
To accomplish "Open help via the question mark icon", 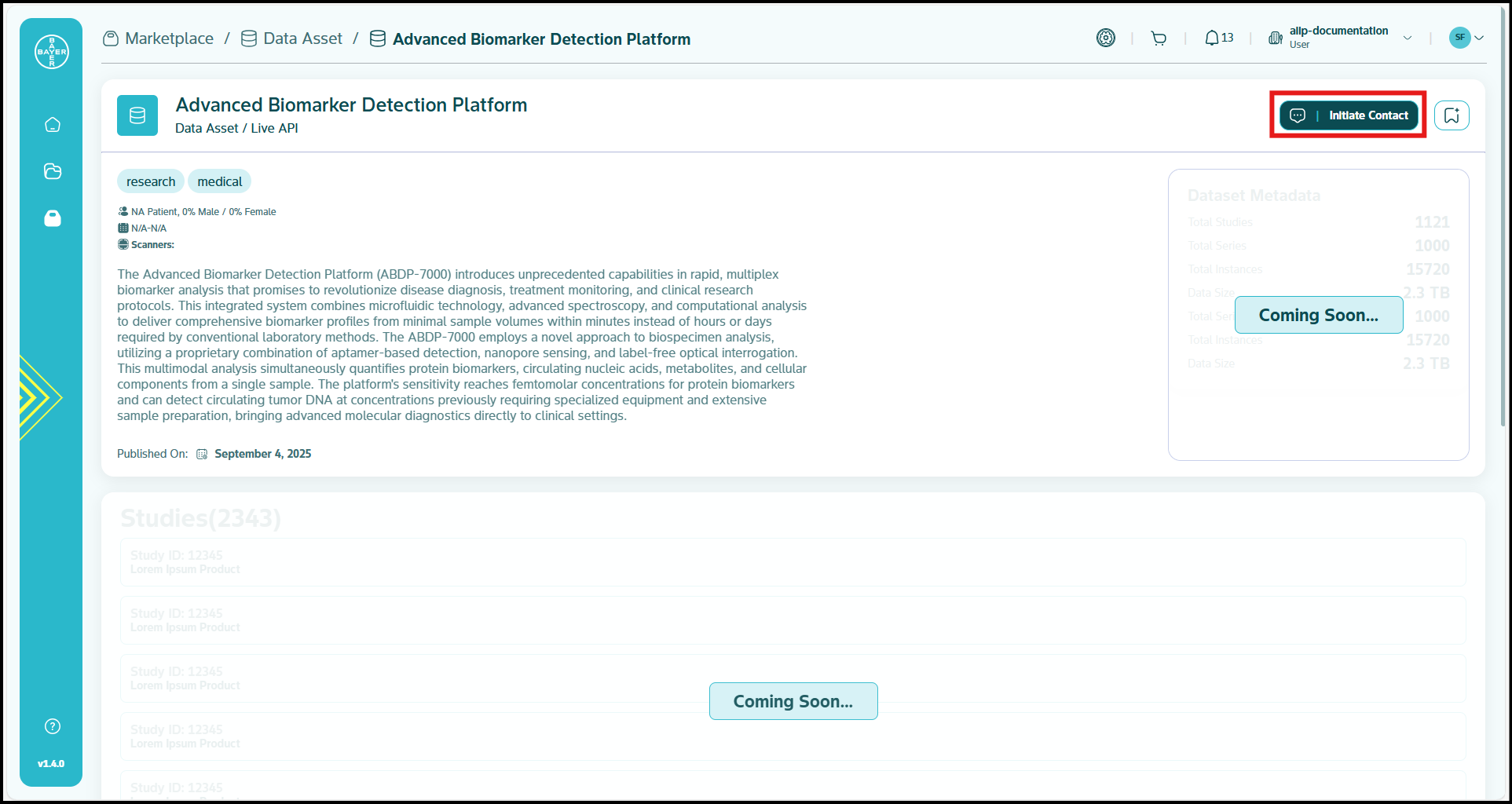I will 51,725.
